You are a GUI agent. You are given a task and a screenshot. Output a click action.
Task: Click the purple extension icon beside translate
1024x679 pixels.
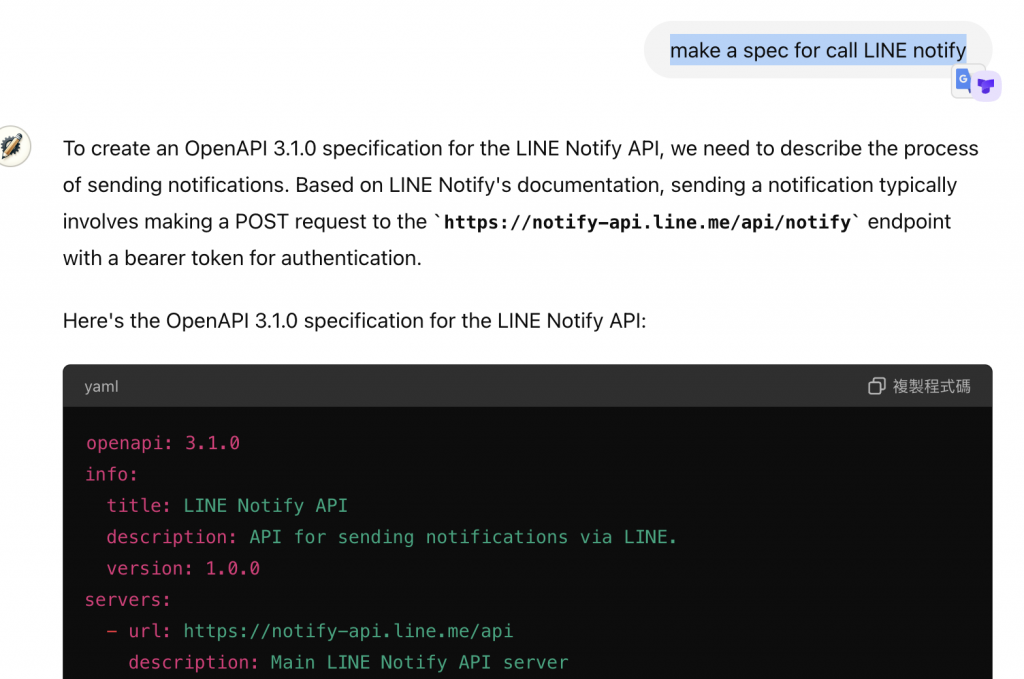pos(986,86)
